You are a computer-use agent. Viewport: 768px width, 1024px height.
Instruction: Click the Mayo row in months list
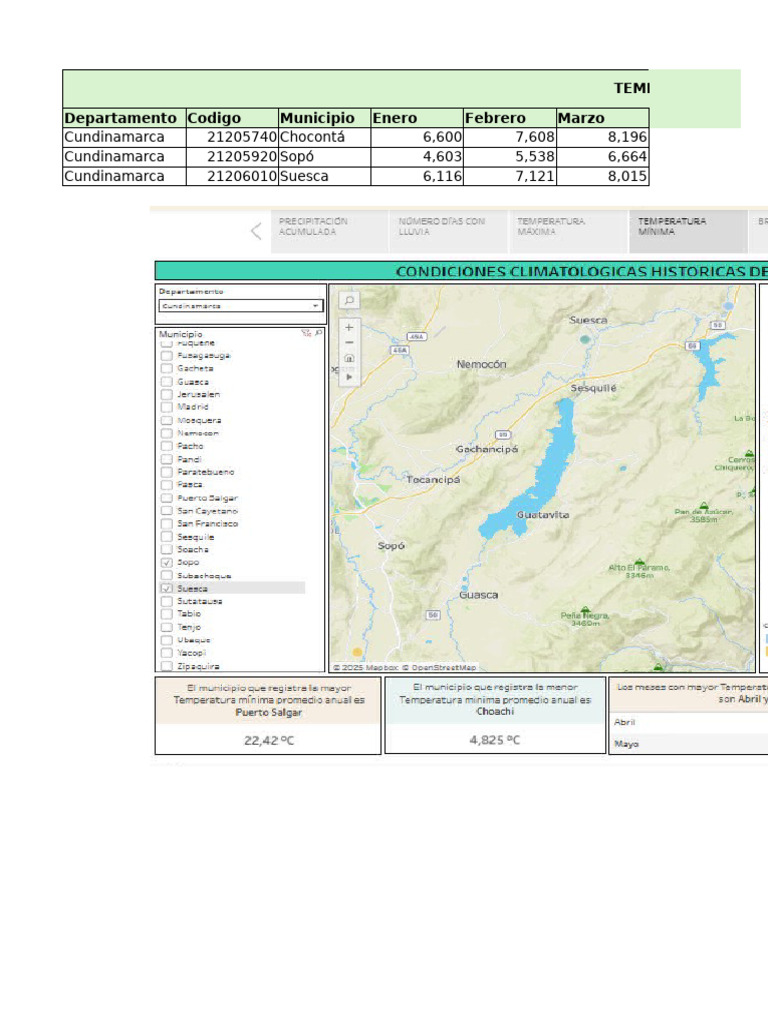pyautogui.click(x=688, y=744)
